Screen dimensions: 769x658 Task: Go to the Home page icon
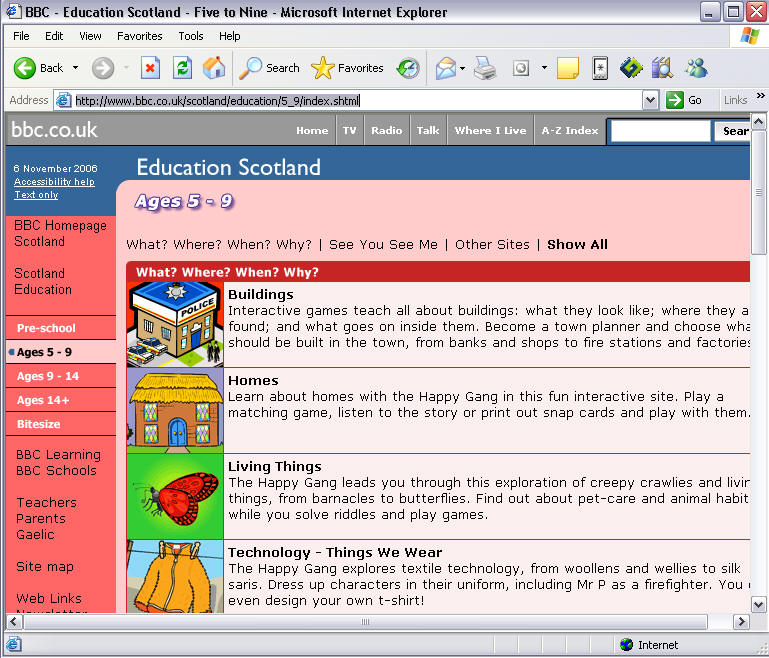[213, 68]
